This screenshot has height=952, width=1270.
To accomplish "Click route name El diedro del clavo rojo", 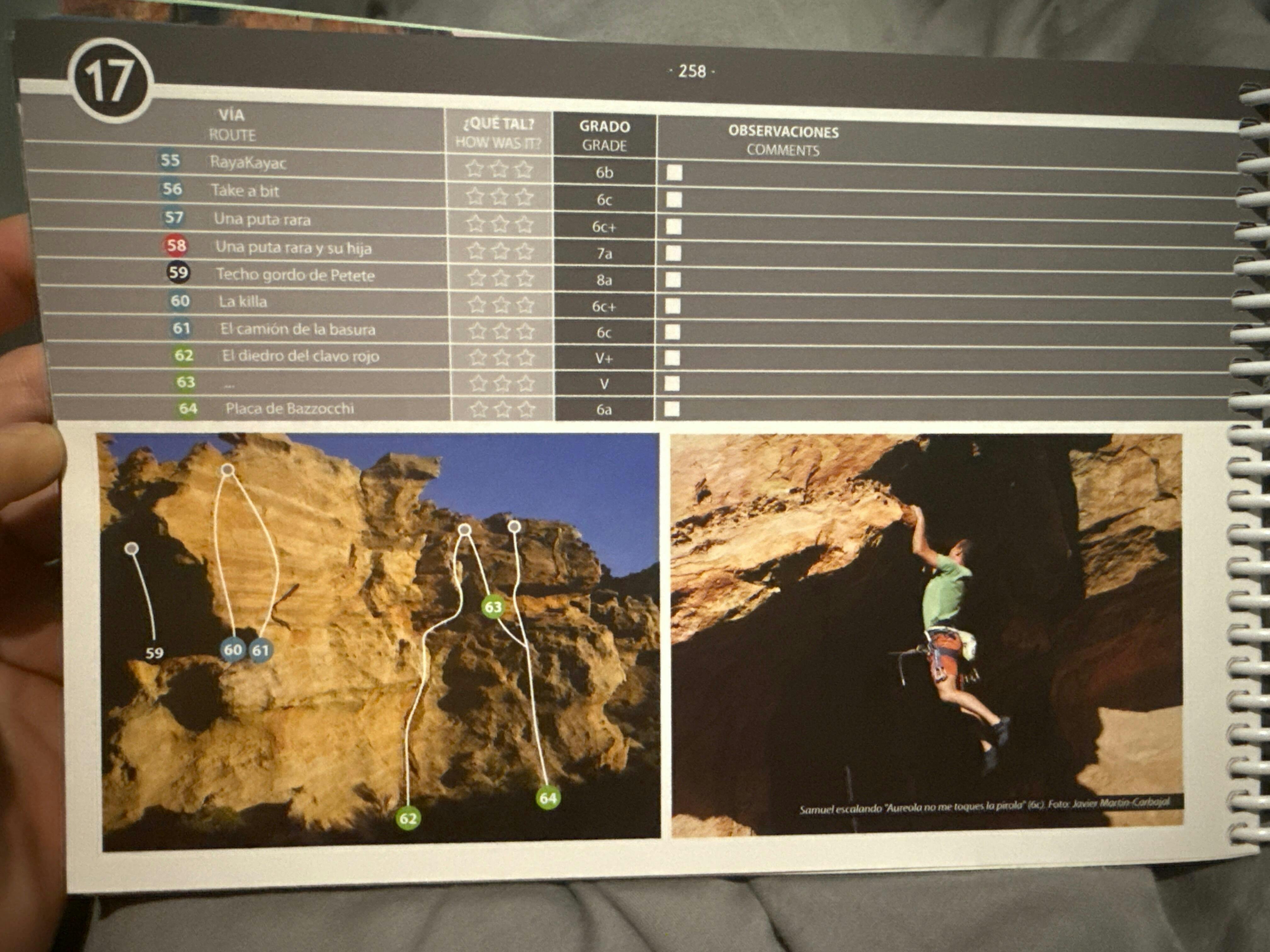I will (x=300, y=356).
